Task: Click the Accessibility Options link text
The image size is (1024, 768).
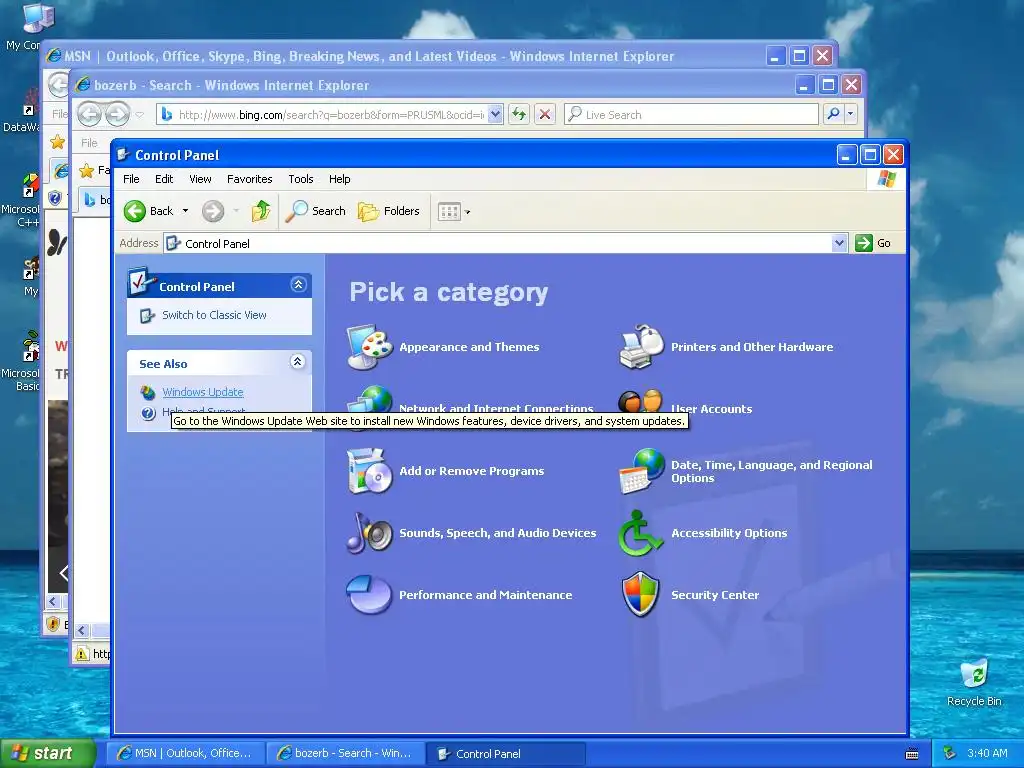Action: [729, 533]
